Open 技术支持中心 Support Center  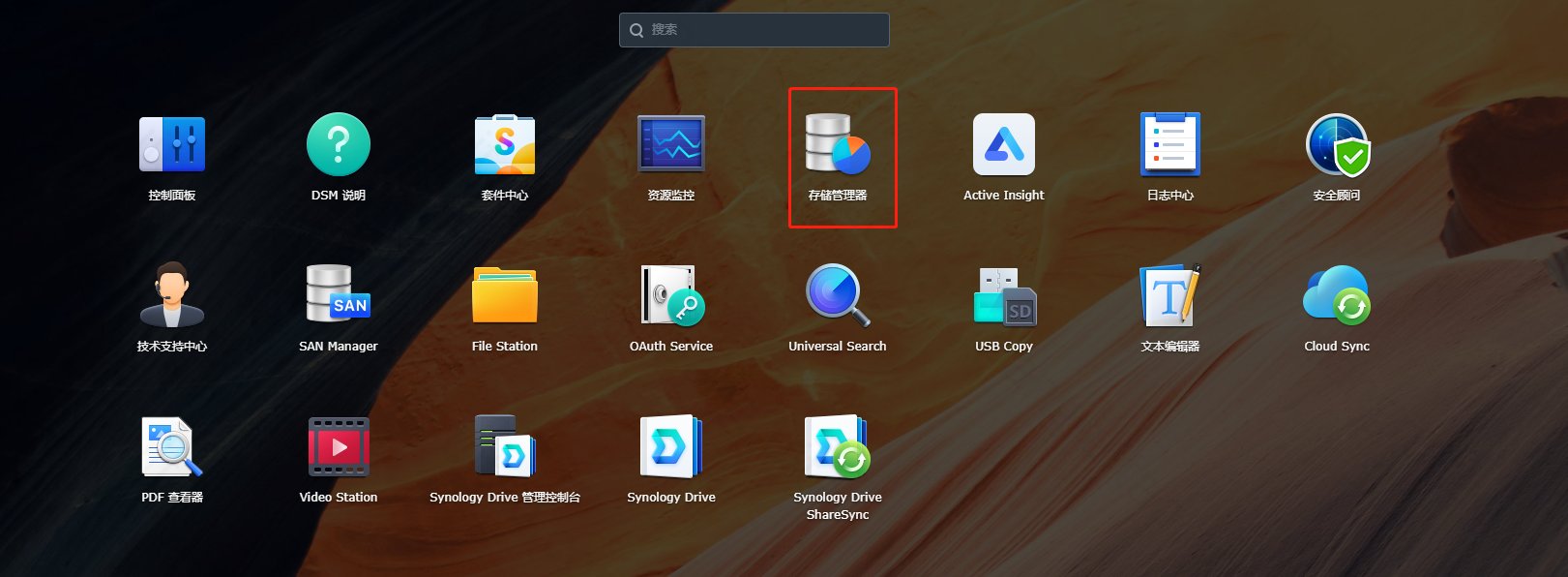tap(172, 295)
